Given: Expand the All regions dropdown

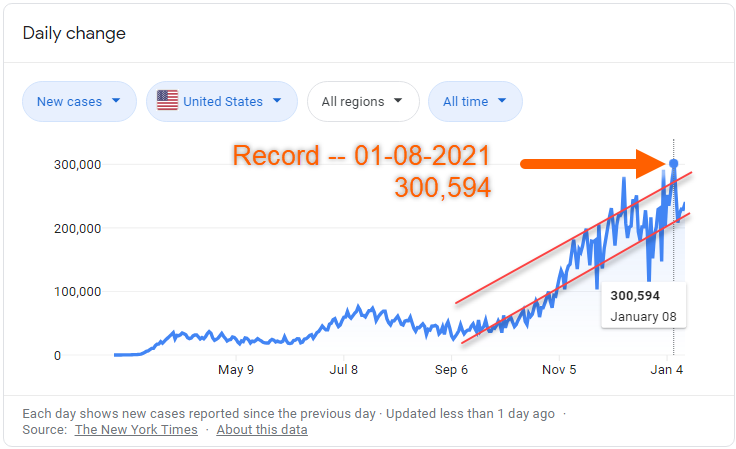Looking at the screenshot, I should (362, 101).
